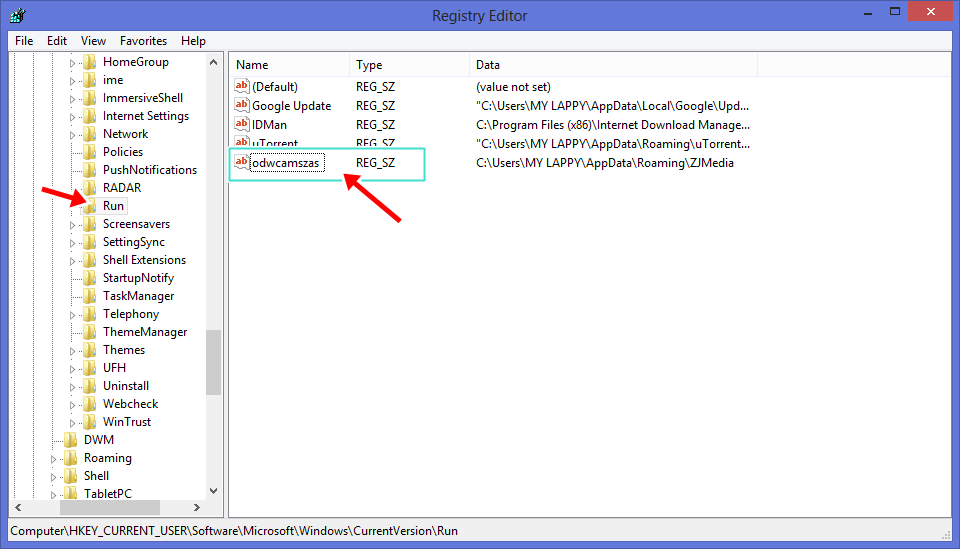Viewport: 960px width, 549px height.
Task: Expand the Themes registry key
Action: [72, 351]
